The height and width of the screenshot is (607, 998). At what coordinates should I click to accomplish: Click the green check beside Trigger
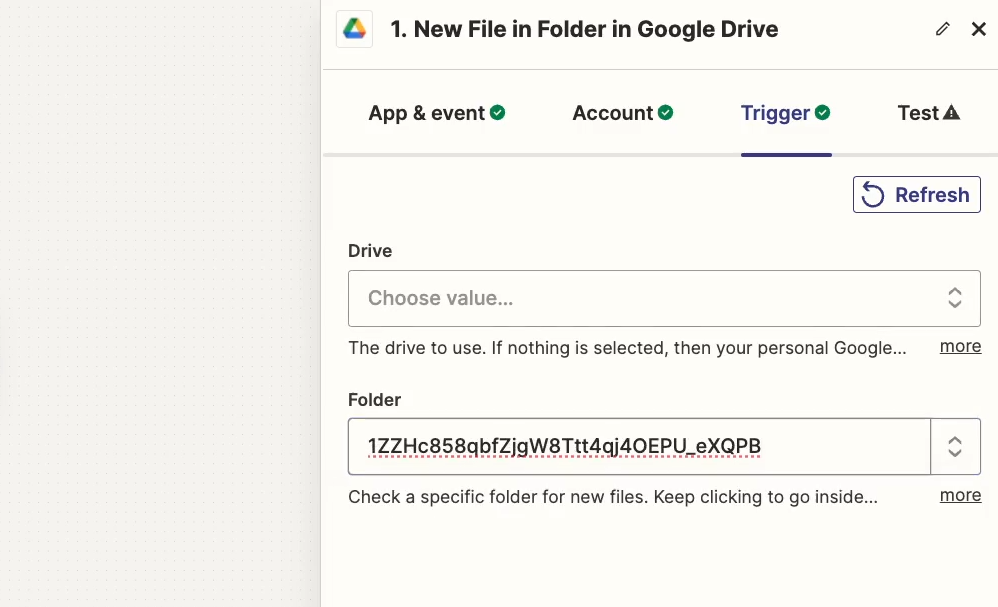(x=822, y=113)
